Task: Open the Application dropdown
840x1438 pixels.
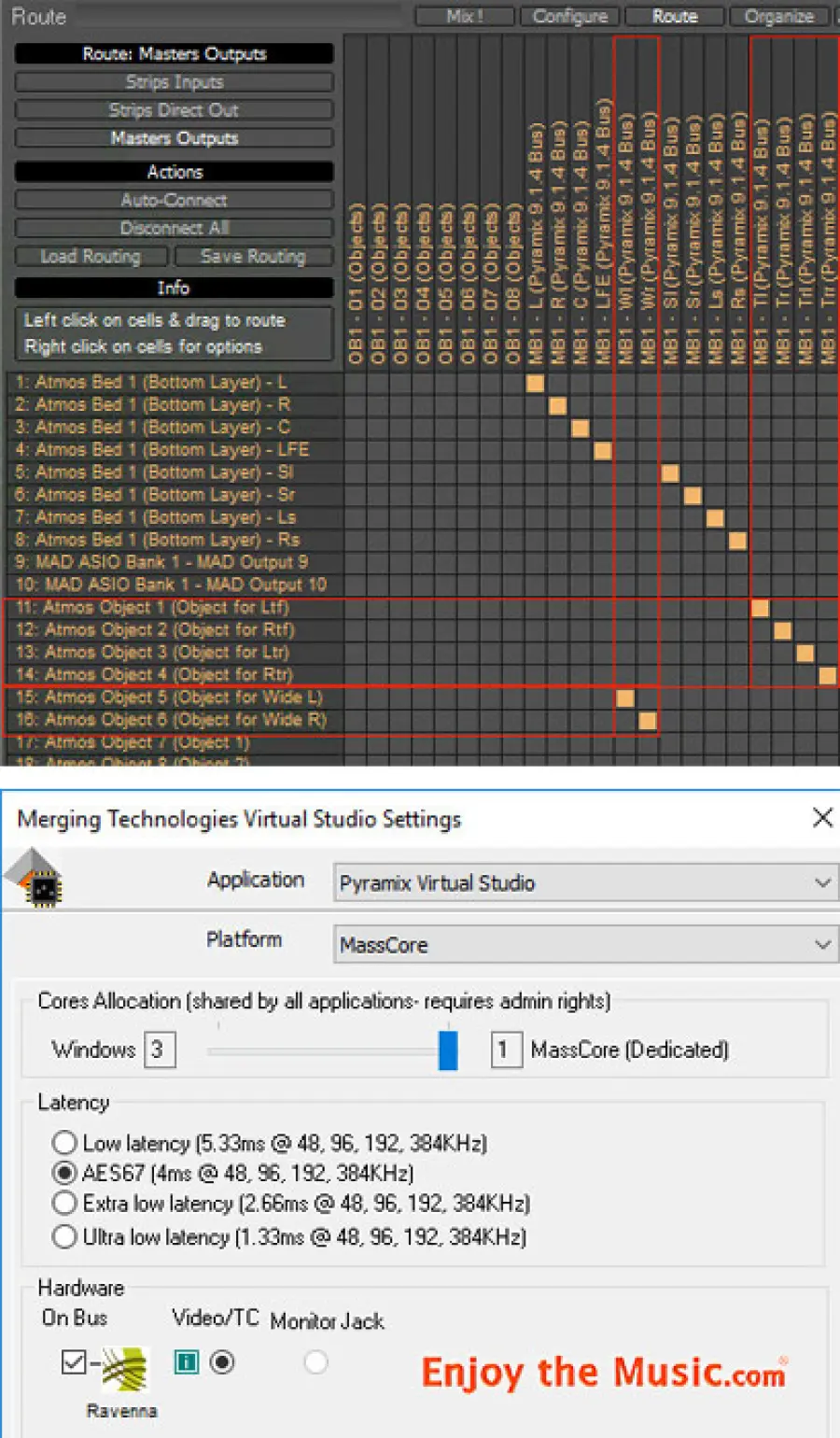Action: point(584,882)
